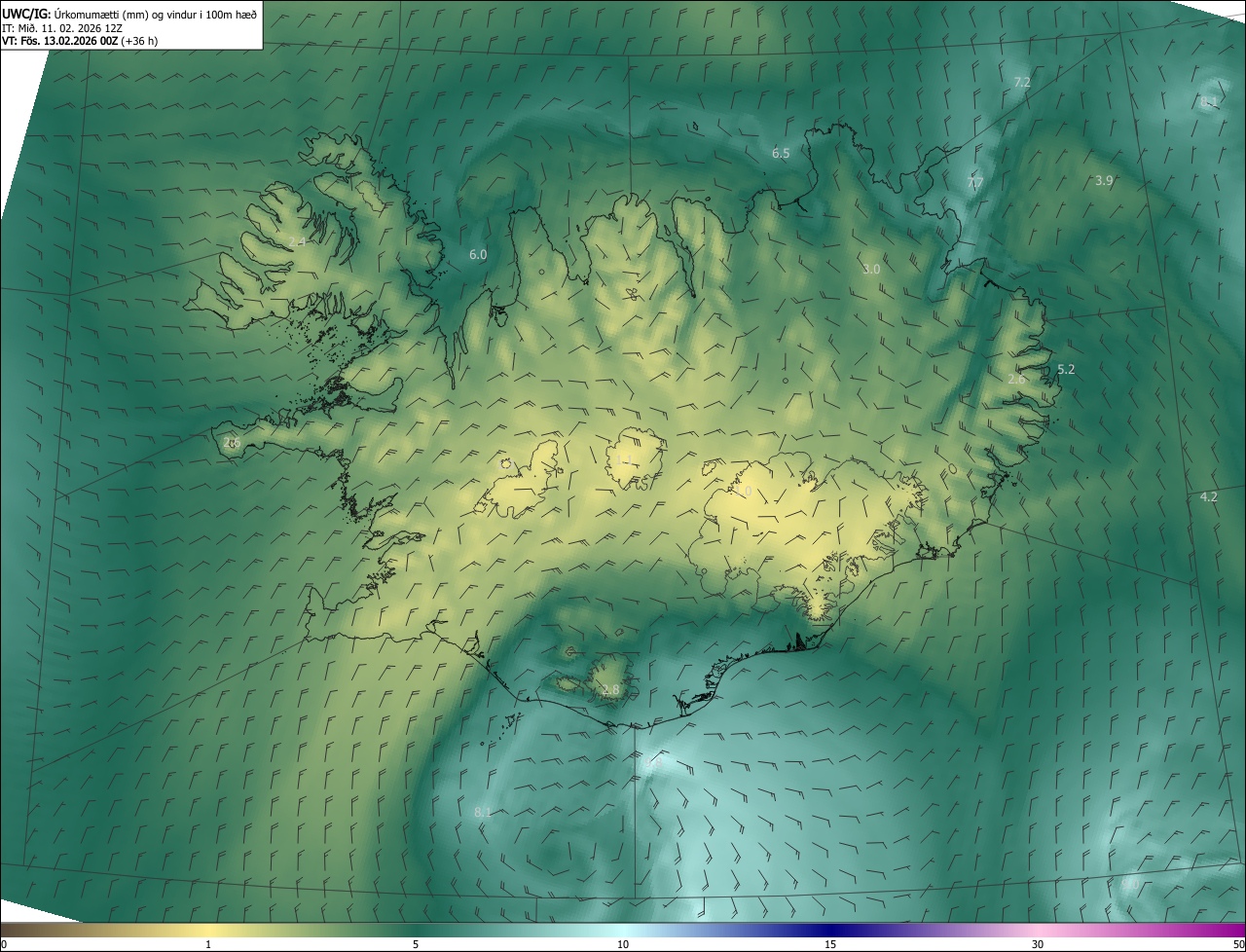The image size is (1246, 952).
Task: Click the 1 tick on the colour scale
Action: (208, 944)
